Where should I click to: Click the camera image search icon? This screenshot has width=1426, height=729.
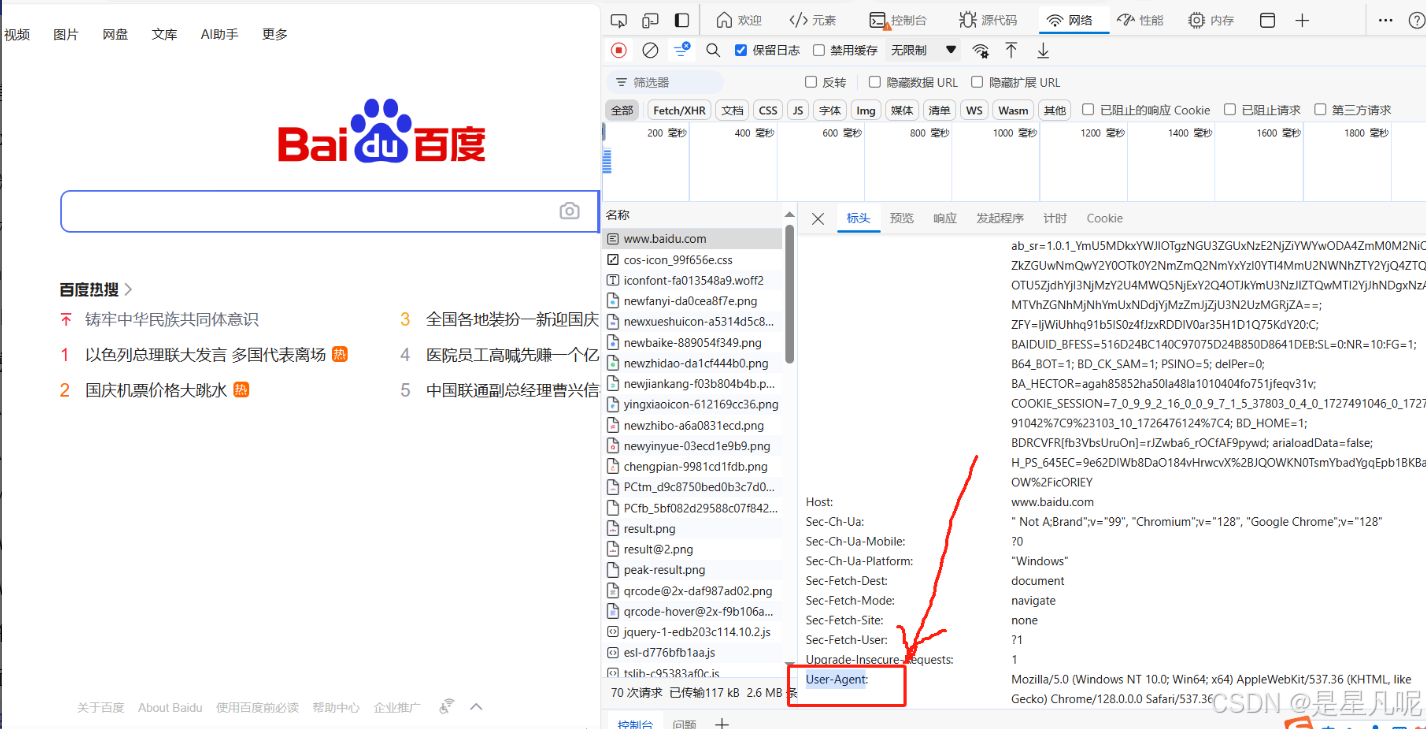[x=569, y=211]
